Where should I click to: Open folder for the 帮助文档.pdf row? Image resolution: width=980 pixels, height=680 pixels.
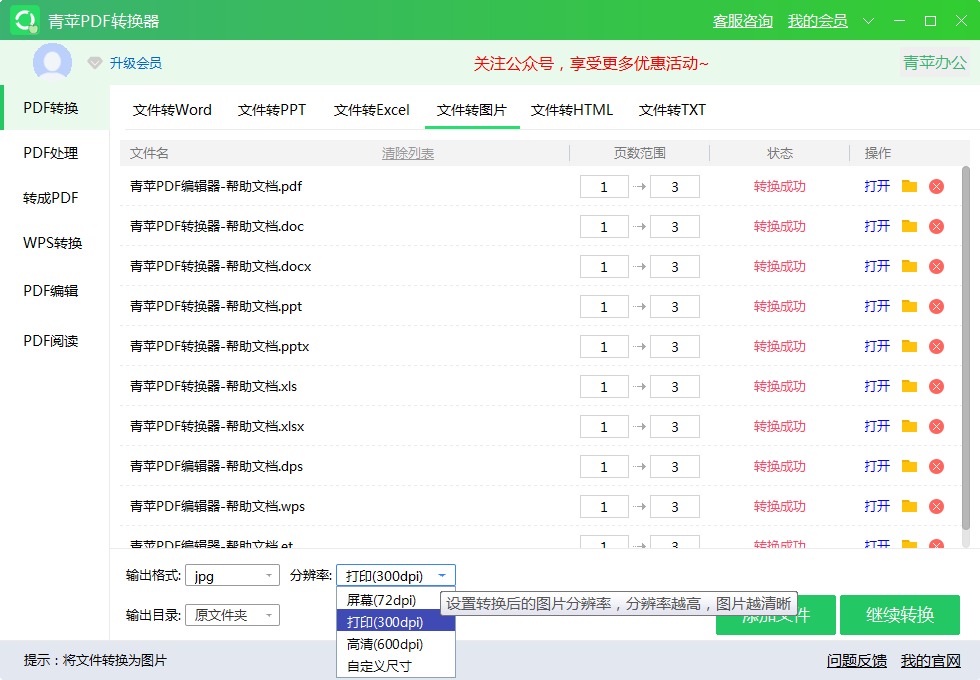pos(909,186)
